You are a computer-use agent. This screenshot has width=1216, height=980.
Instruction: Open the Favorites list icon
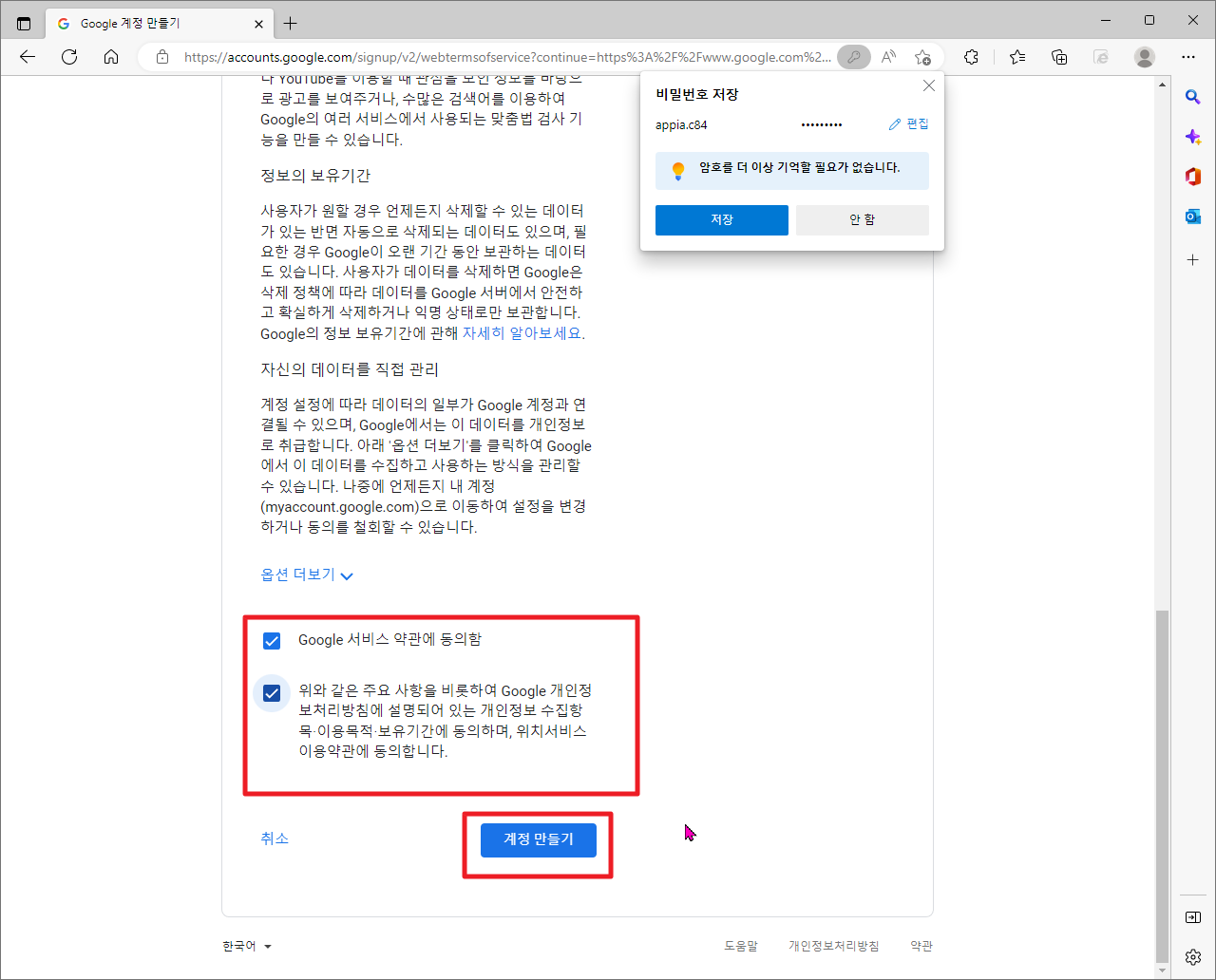(1017, 57)
